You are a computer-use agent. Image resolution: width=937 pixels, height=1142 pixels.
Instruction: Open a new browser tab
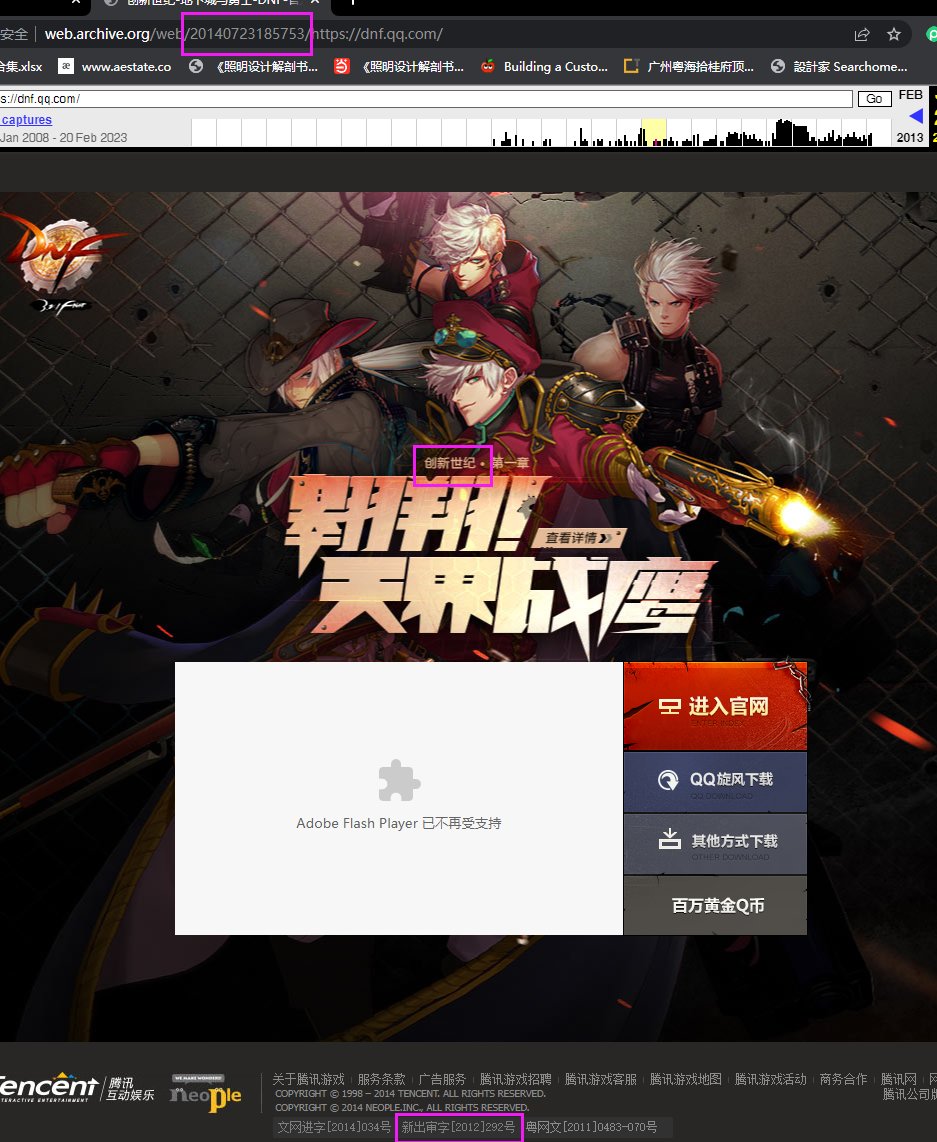352,2
